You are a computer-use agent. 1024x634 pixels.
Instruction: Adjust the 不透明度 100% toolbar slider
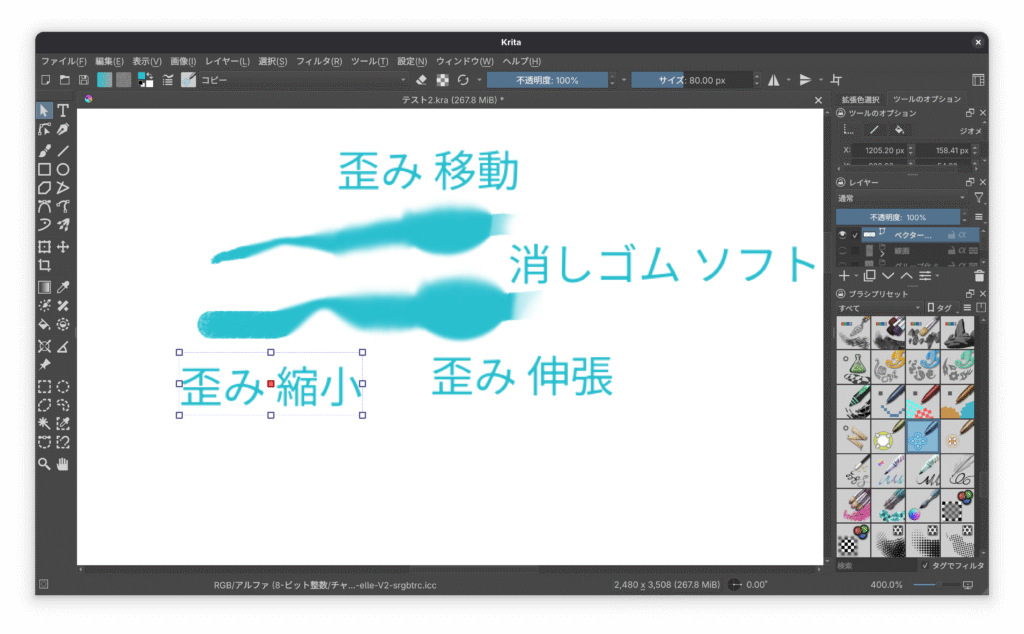tap(547, 80)
